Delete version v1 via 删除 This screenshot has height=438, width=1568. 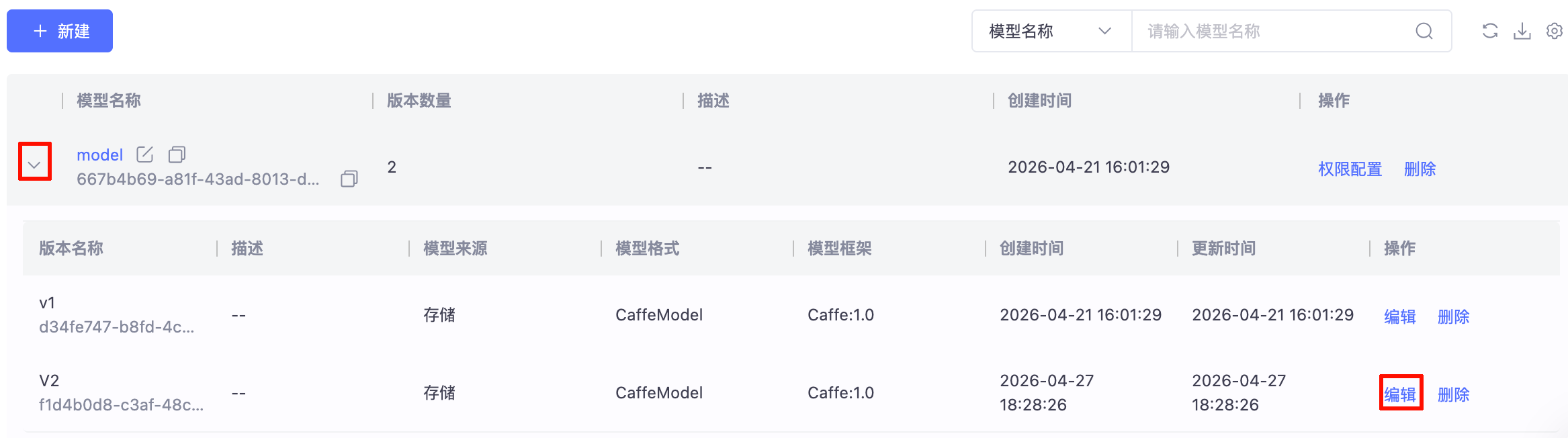(1454, 316)
